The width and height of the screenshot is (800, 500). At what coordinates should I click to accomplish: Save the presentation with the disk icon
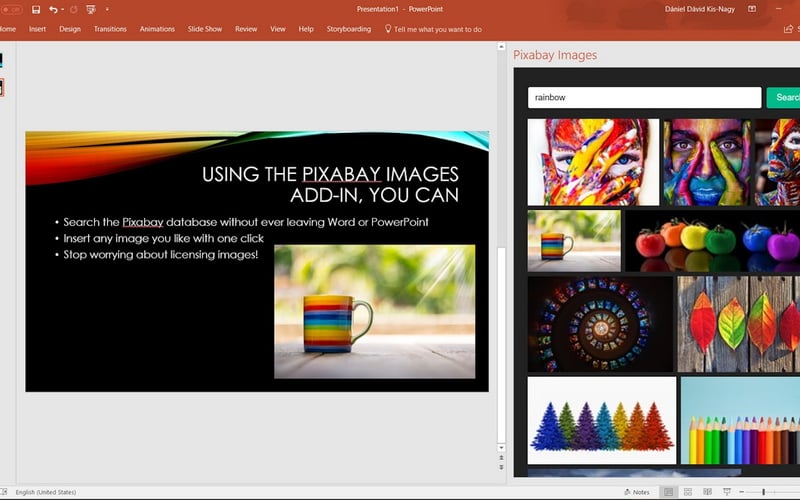coord(36,9)
